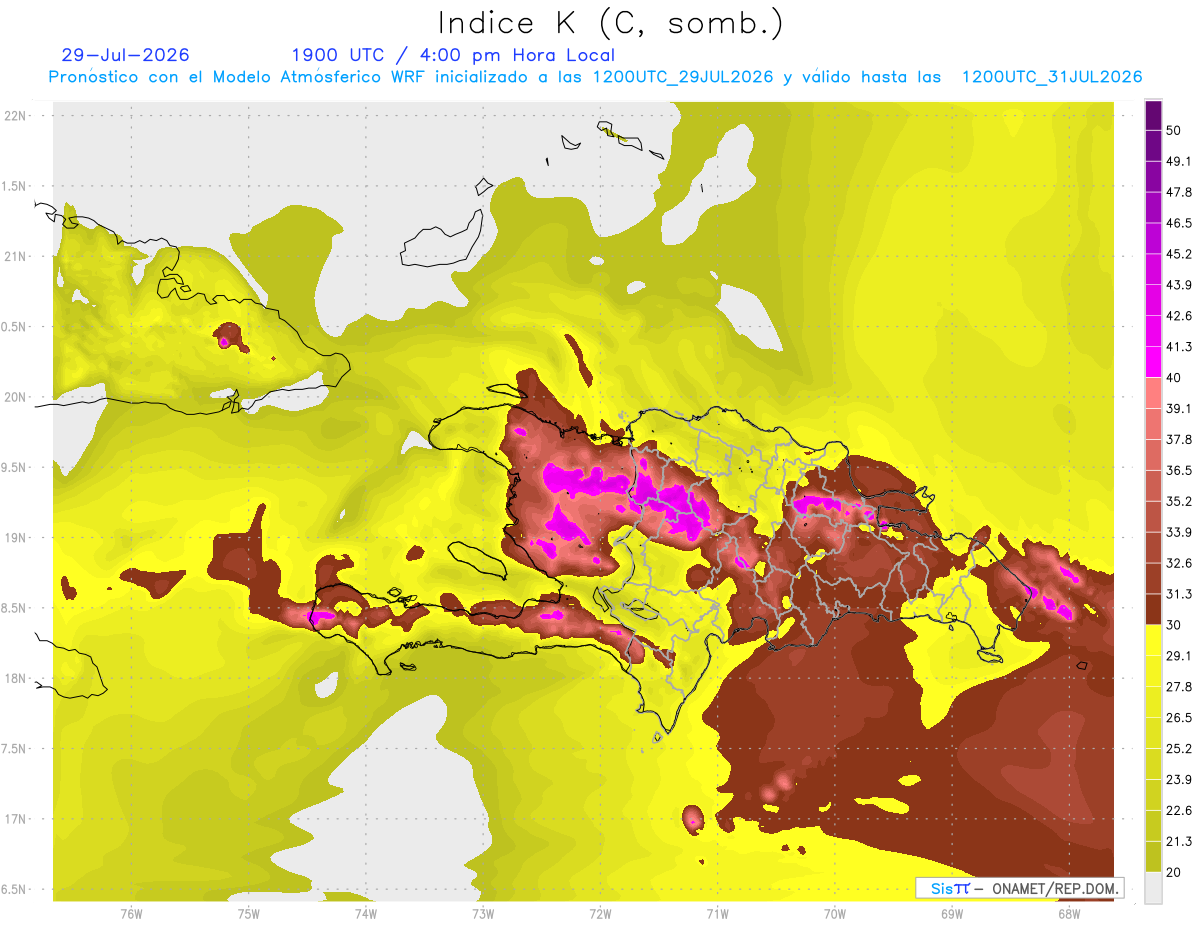The width and height of the screenshot is (1200, 927).
Task: Click the gray legend swatch below 20
Action: (x=1153, y=887)
